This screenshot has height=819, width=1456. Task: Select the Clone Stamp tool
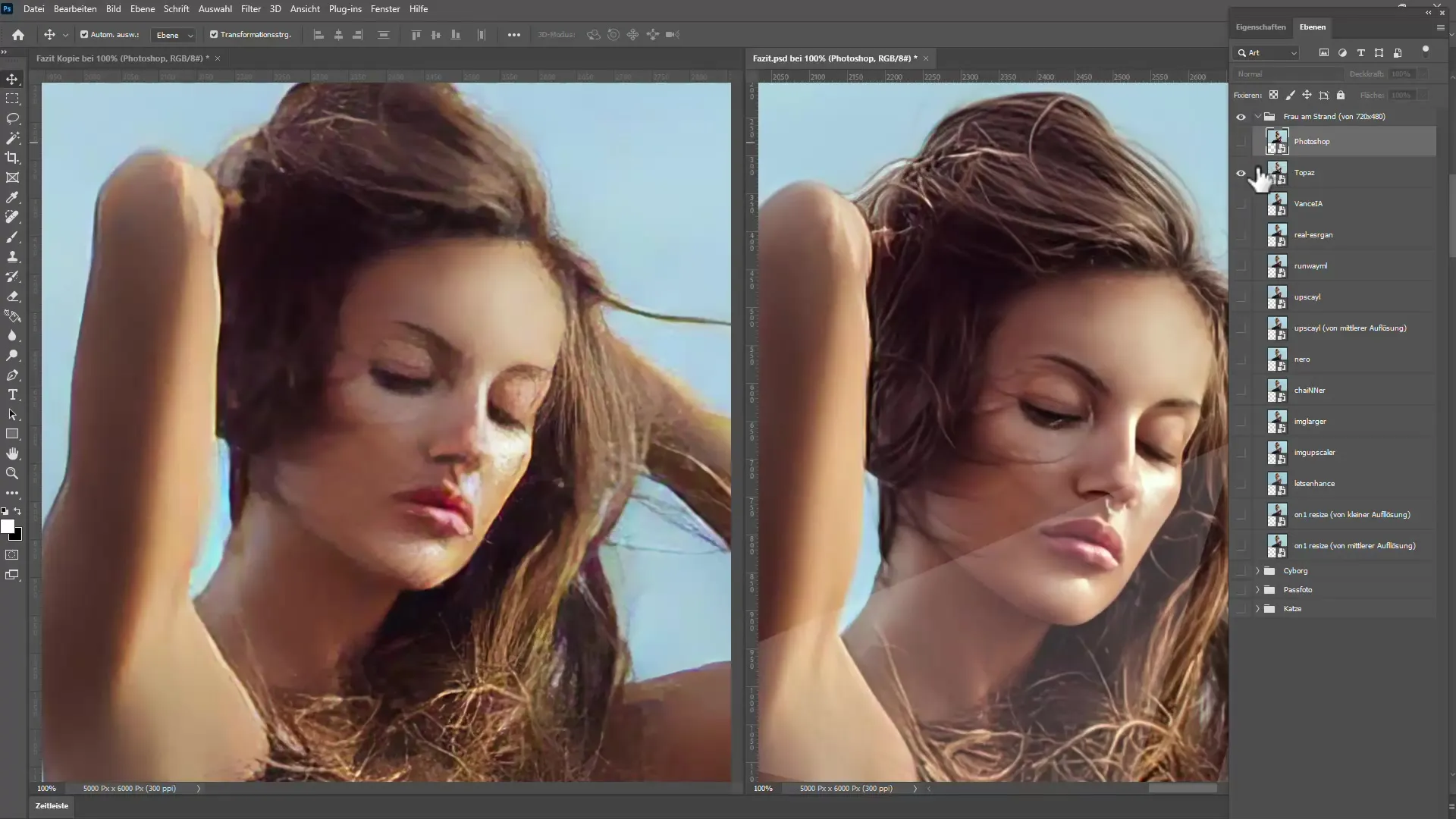coord(13,256)
